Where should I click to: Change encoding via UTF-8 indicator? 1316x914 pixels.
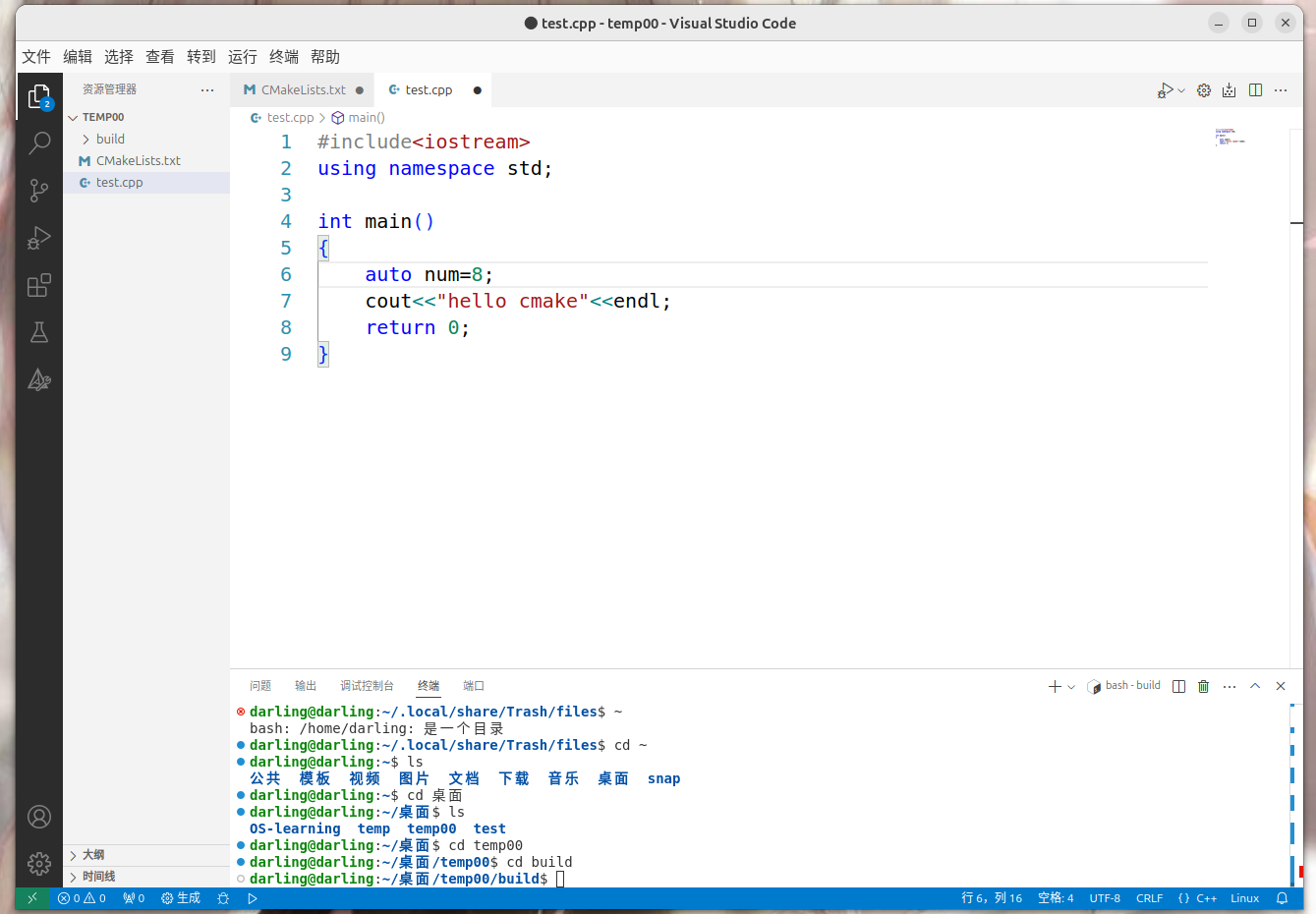[x=1105, y=898]
